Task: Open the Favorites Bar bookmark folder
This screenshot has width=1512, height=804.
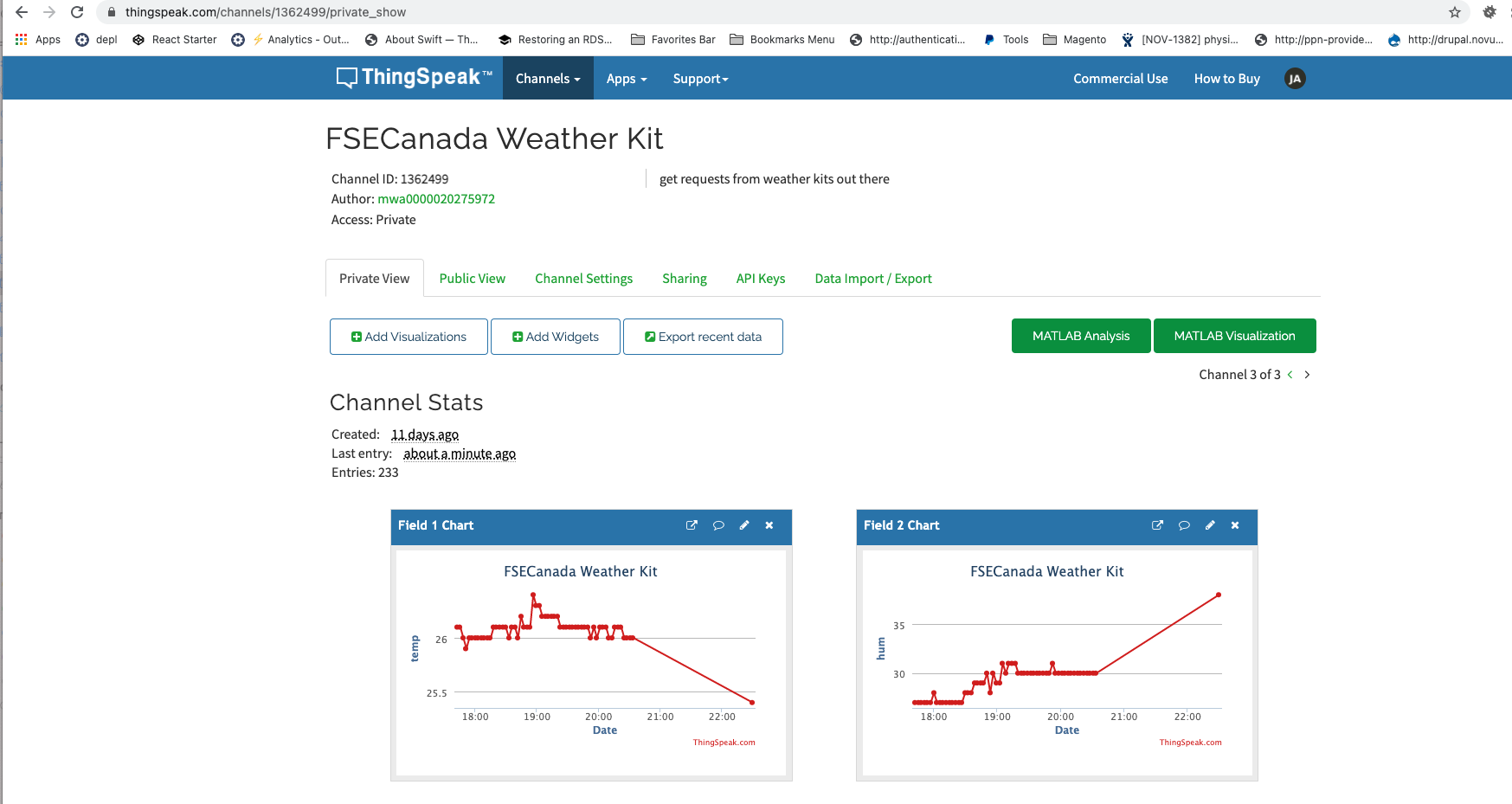Action: coord(673,40)
